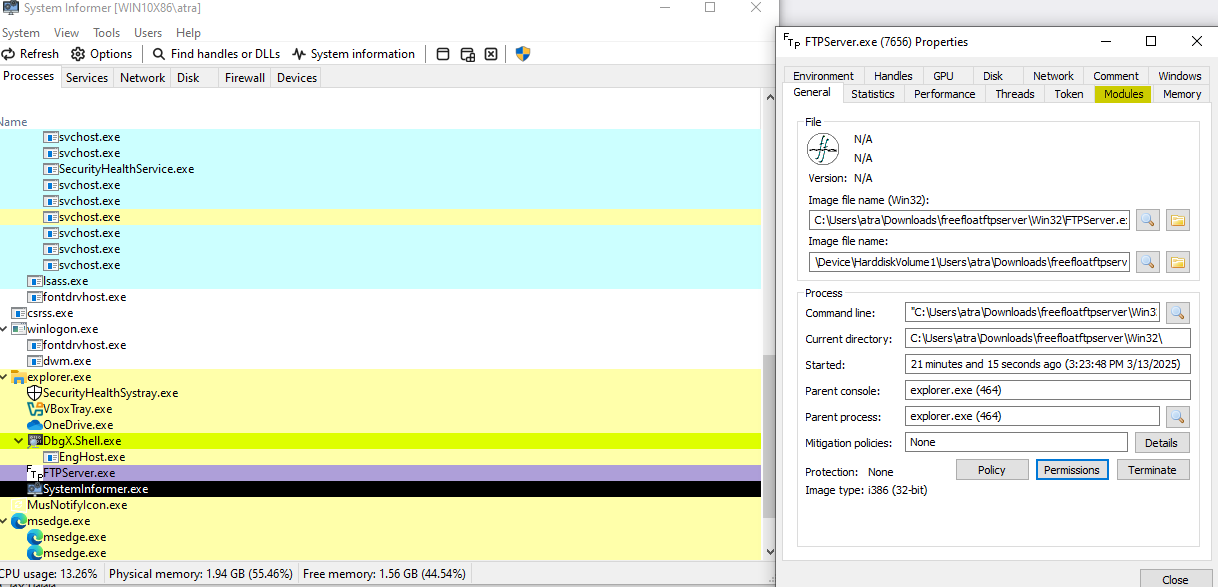This screenshot has height=587, width=1218.
Task: Open Options from the toolbar
Action: click(x=101, y=54)
